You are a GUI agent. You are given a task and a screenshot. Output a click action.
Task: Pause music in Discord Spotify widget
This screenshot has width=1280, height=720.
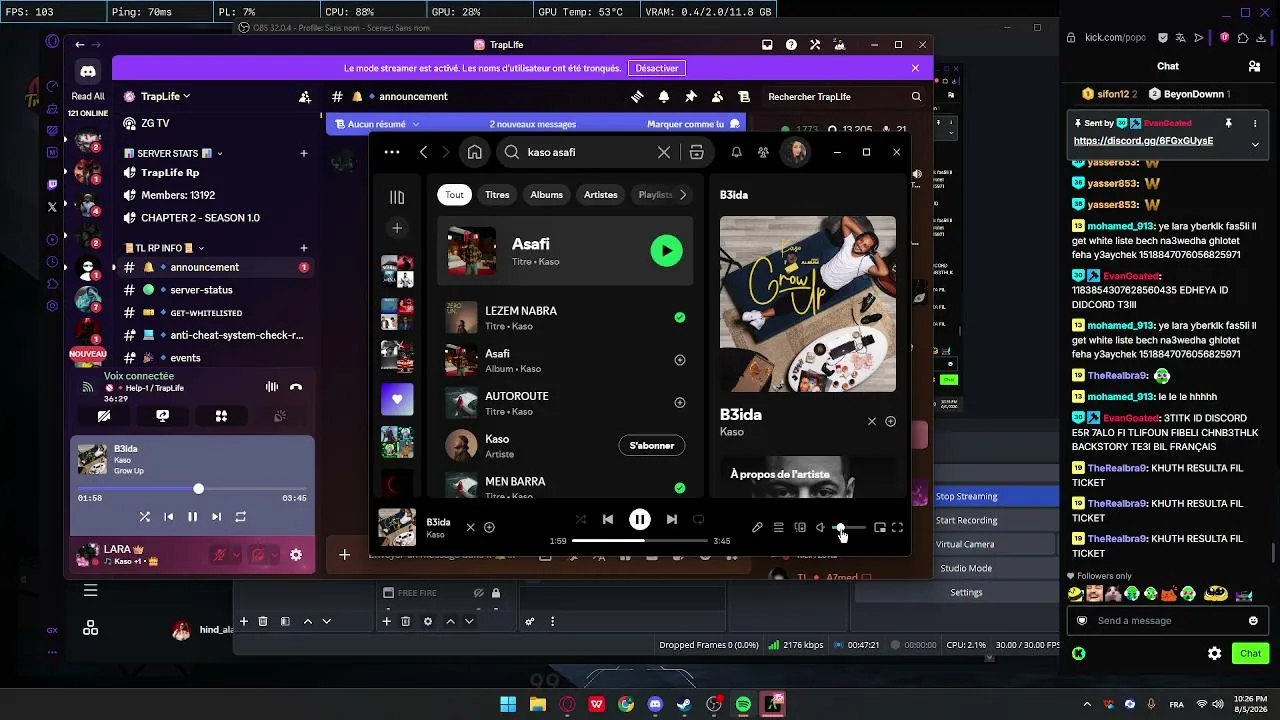click(x=192, y=517)
